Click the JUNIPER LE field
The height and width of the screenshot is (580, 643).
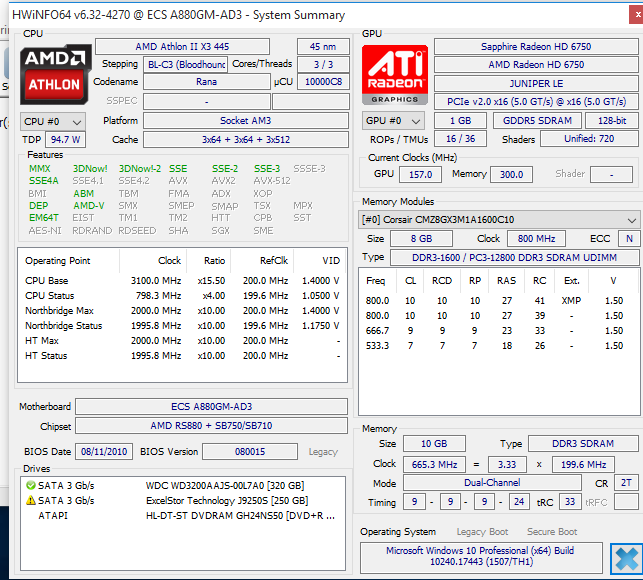tap(536, 84)
